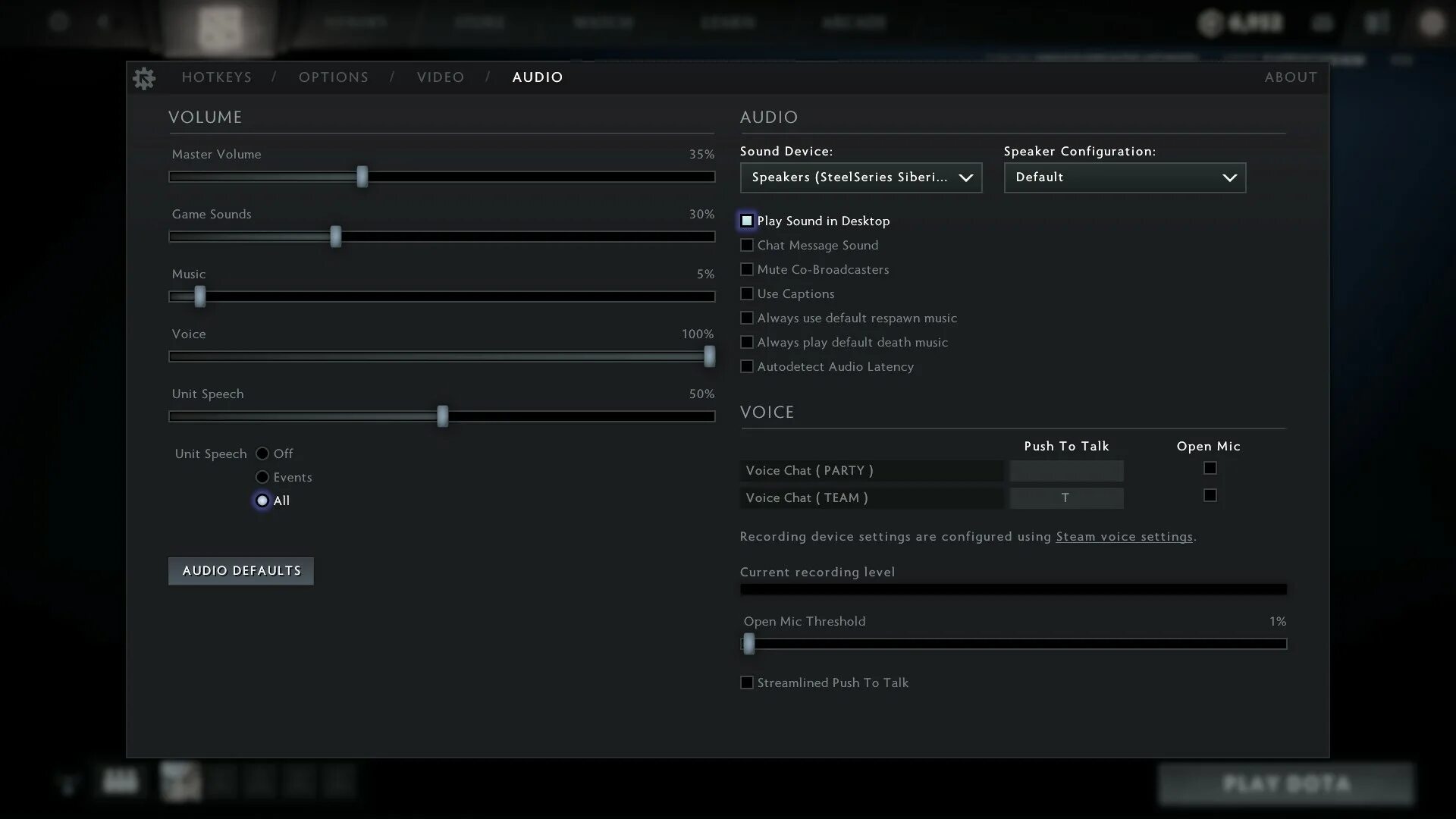Click the VIDEO tab in settings
The width and height of the screenshot is (1456, 819).
[x=440, y=78]
